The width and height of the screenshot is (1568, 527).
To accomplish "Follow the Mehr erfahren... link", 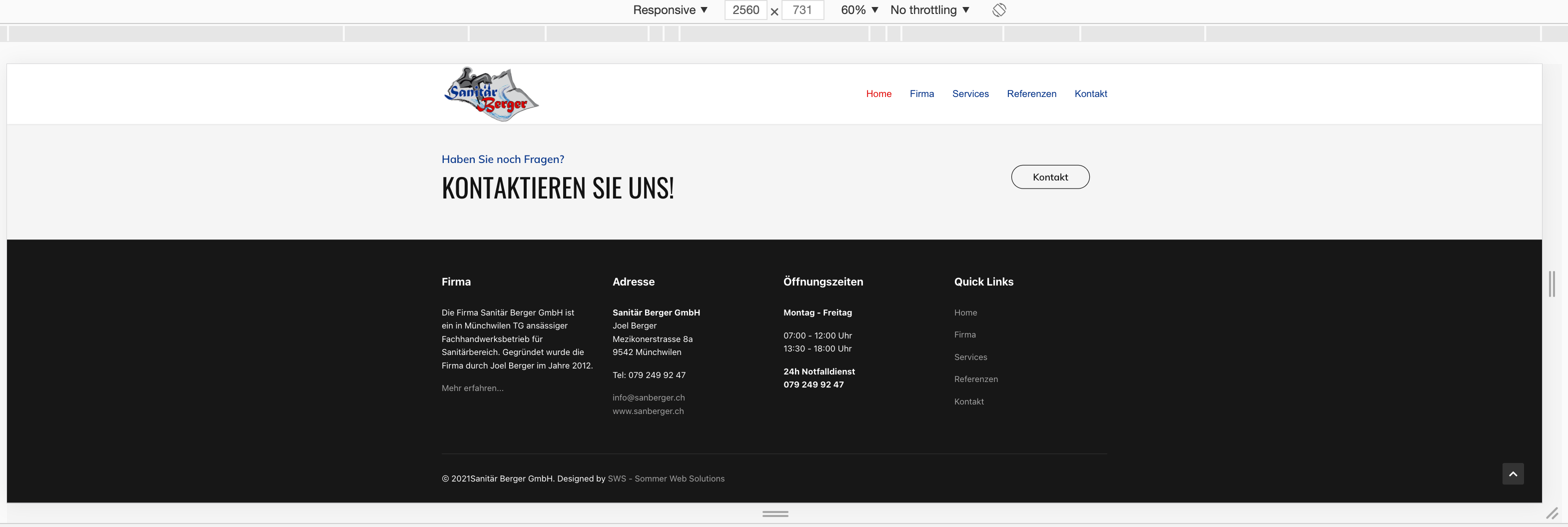I will [472, 388].
